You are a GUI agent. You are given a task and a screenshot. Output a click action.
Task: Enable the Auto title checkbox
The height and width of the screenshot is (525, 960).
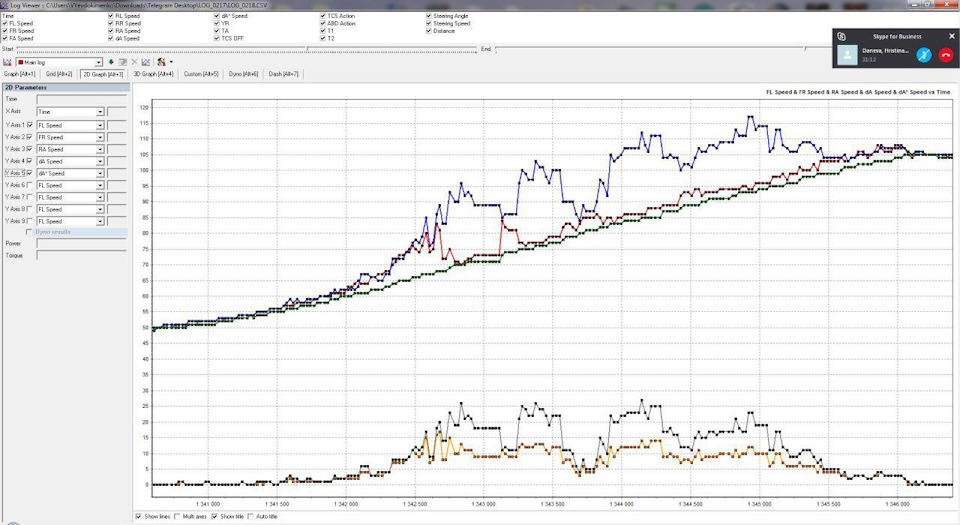point(250,516)
